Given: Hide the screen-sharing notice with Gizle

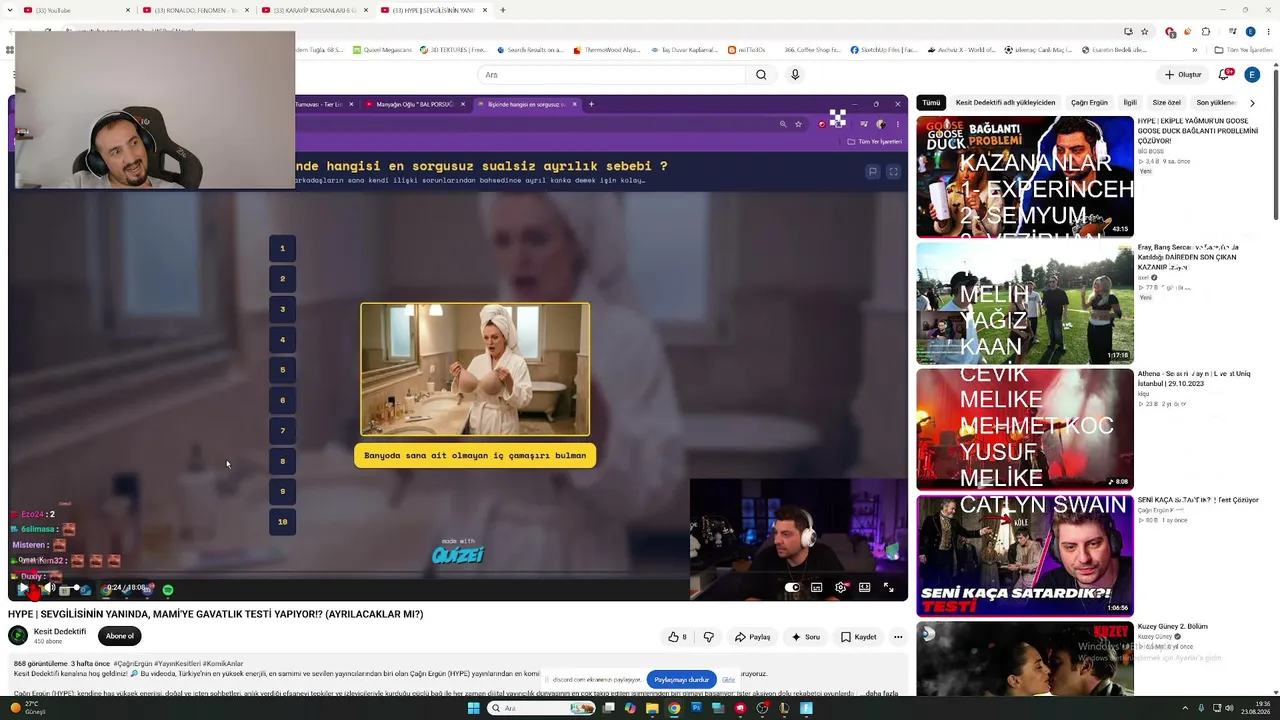Looking at the screenshot, I should tap(729, 680).
